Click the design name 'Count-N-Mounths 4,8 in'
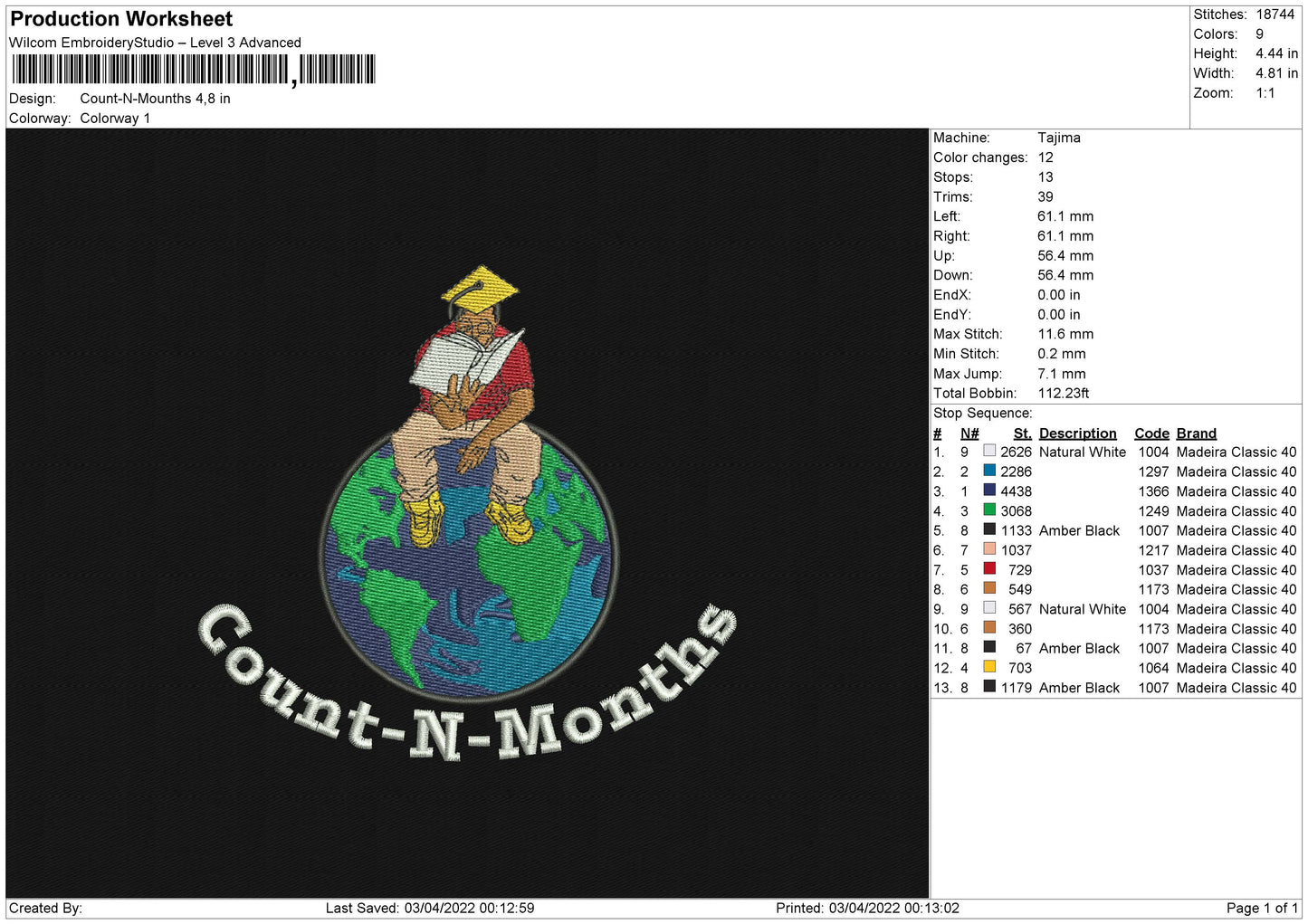This screenshot has width=1308, height=924. (x=155, y=99)
